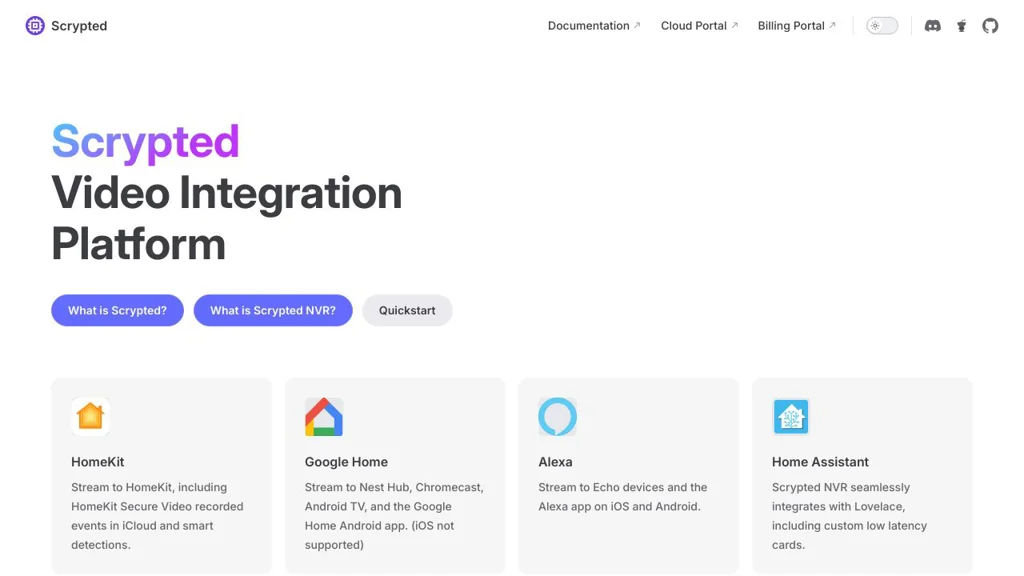This screenshot has height=576, width=1024.
Task: Select the Alexa card title
Action: tap(555, 462)
